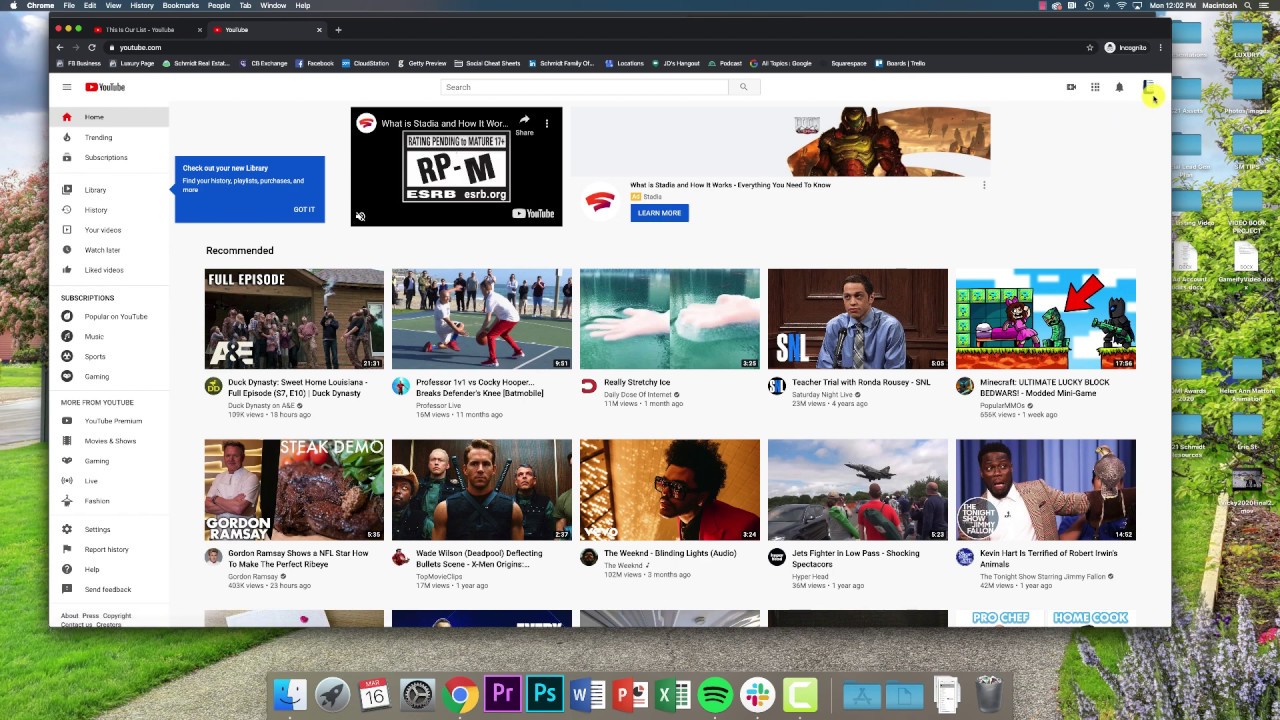This screenshot has width=1280, height=720.
Task: Switch to 'This Is Our List' tab
Action: [x=140, y=30]
